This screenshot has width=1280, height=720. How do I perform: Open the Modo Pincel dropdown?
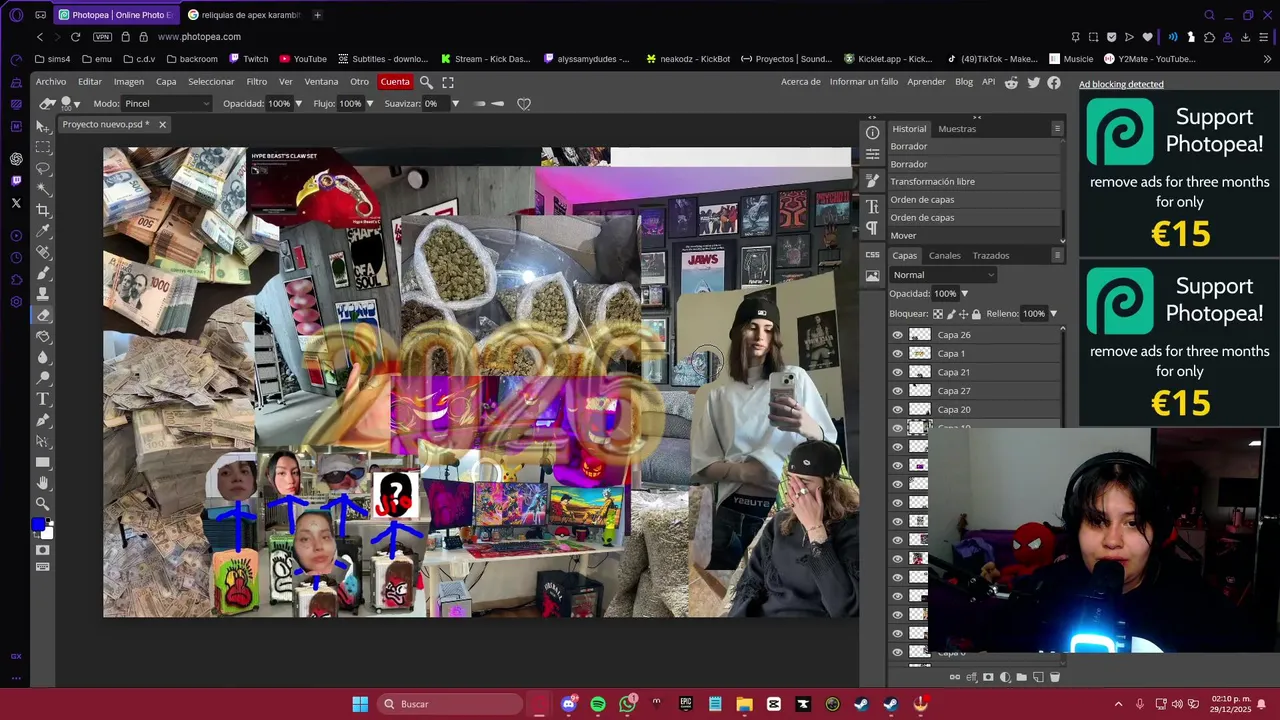point(167,104)
